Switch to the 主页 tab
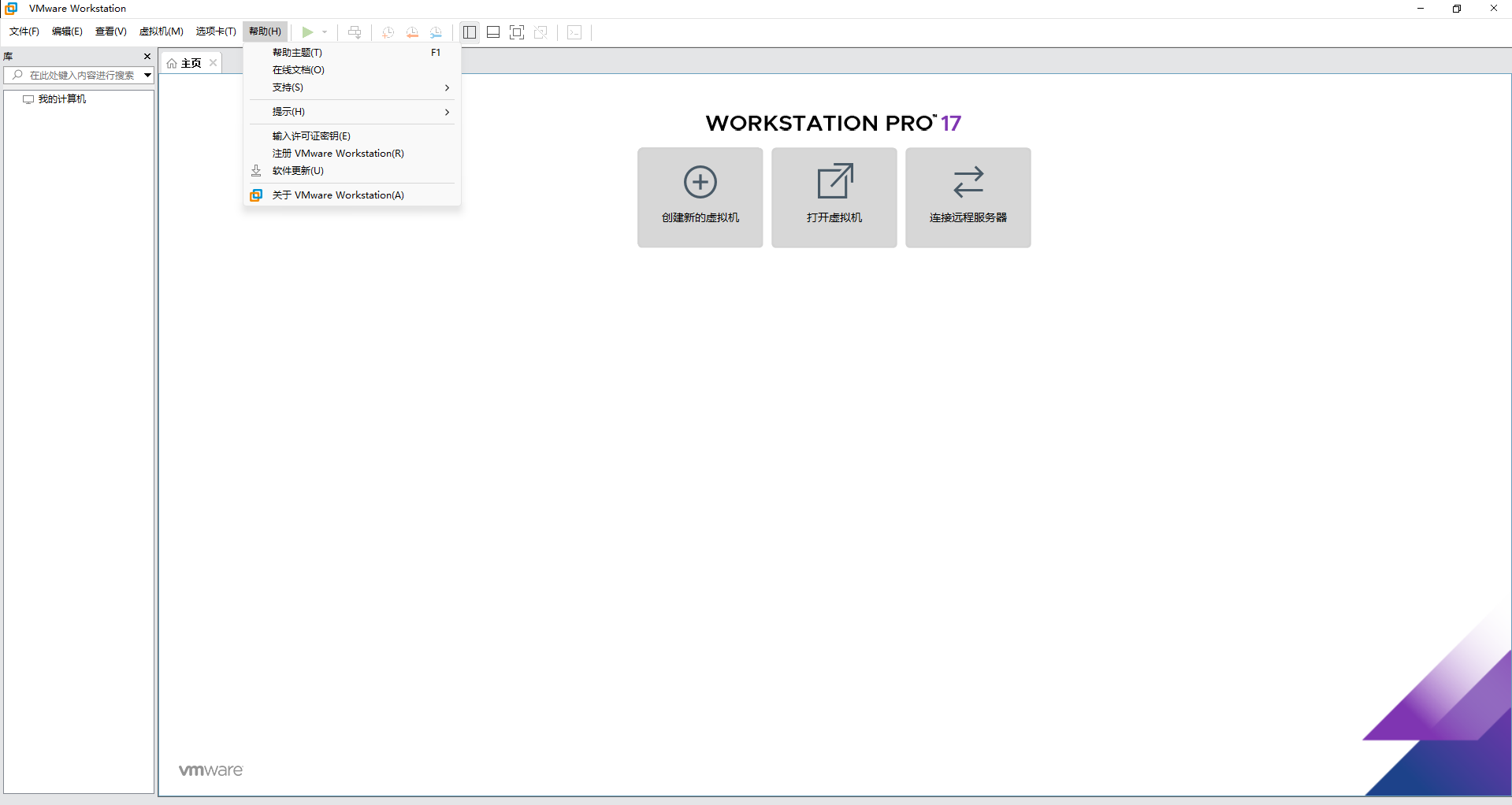1512x805 pixels. point(191,63)
